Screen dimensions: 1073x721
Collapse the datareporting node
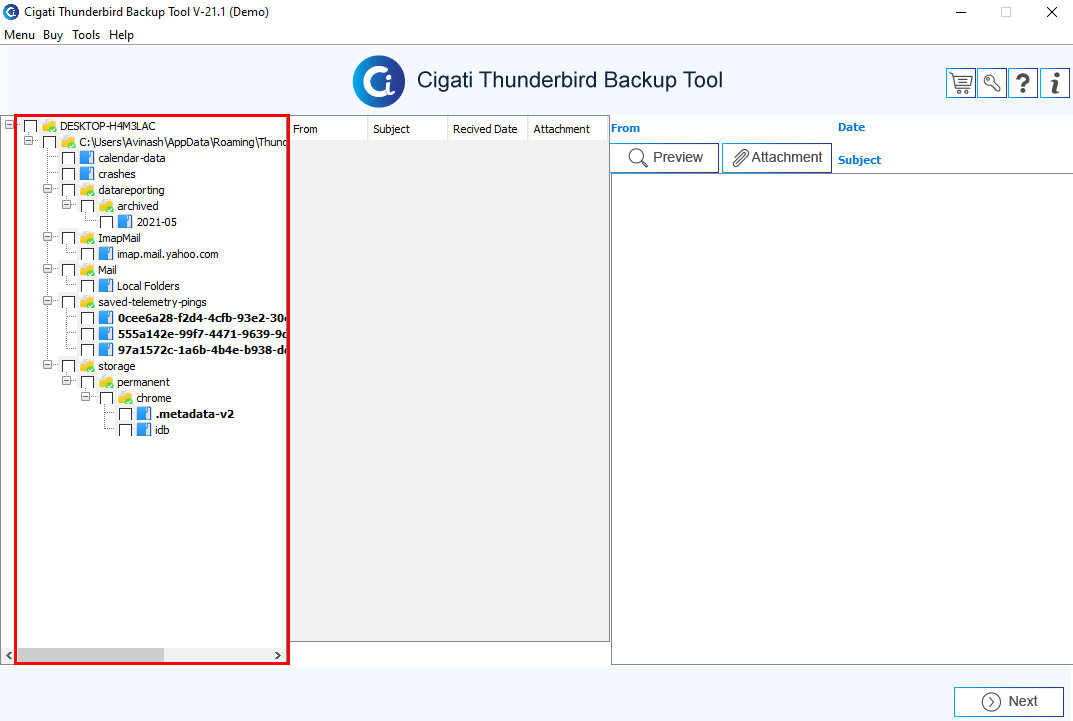pyautogui.click(x=47, y=188)
